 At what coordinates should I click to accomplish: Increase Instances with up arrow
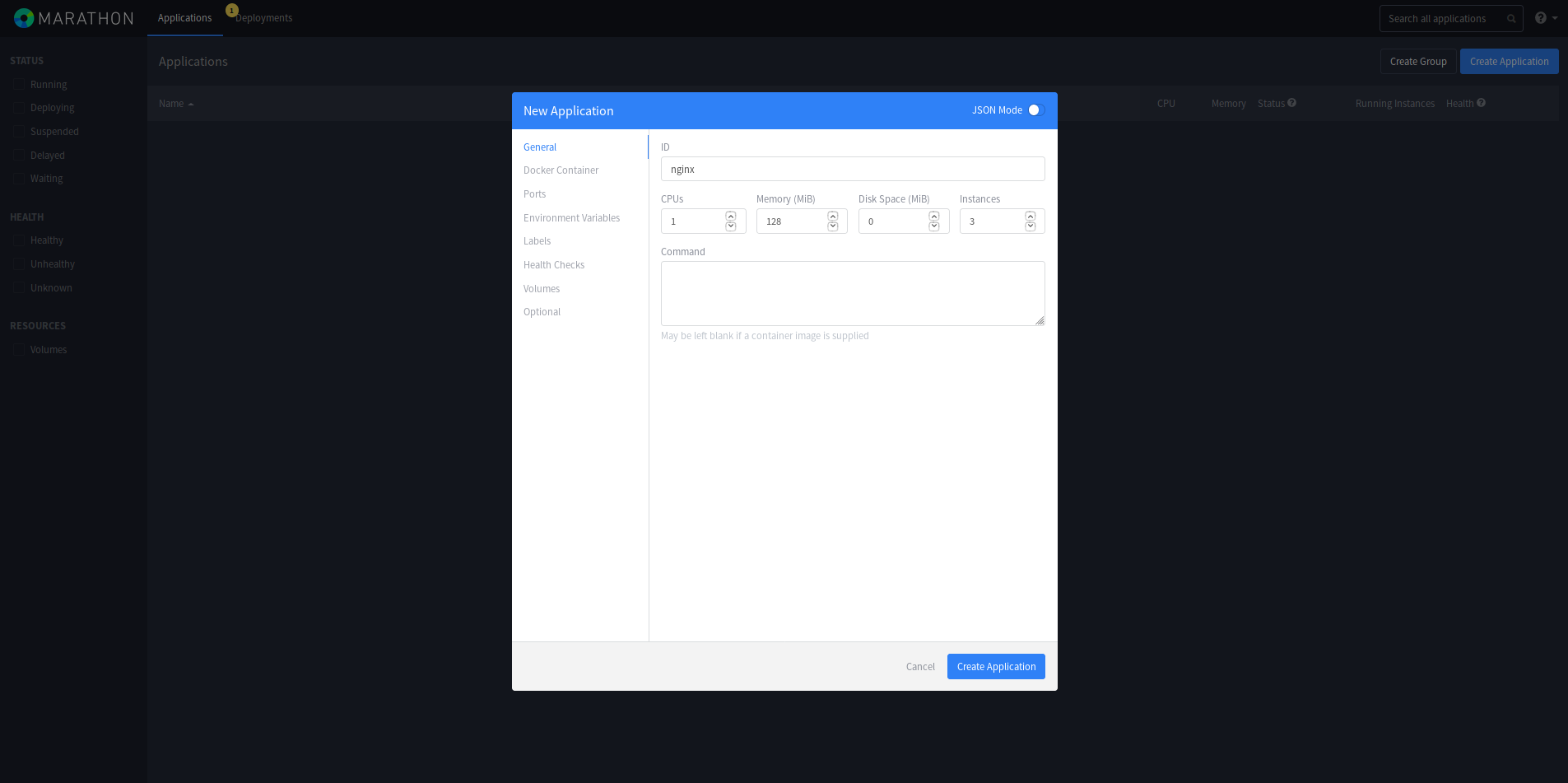point(1031,217)
